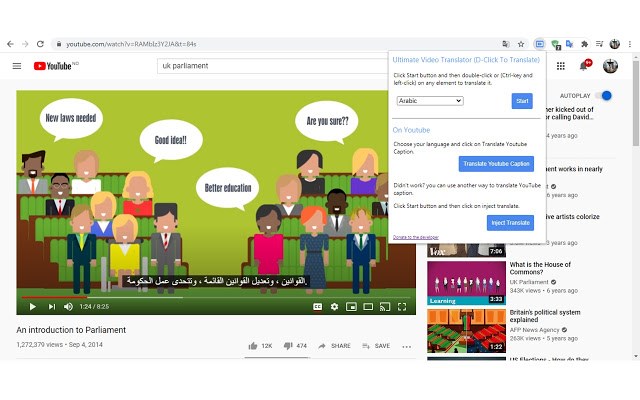Open the Donate to the developer link
The image size is (640, 400).
pos(416,237)
